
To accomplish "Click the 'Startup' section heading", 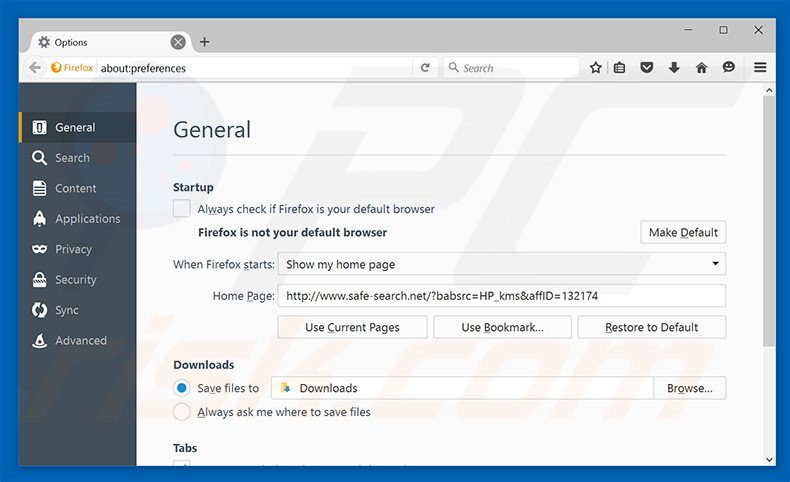I will point(193,187).
